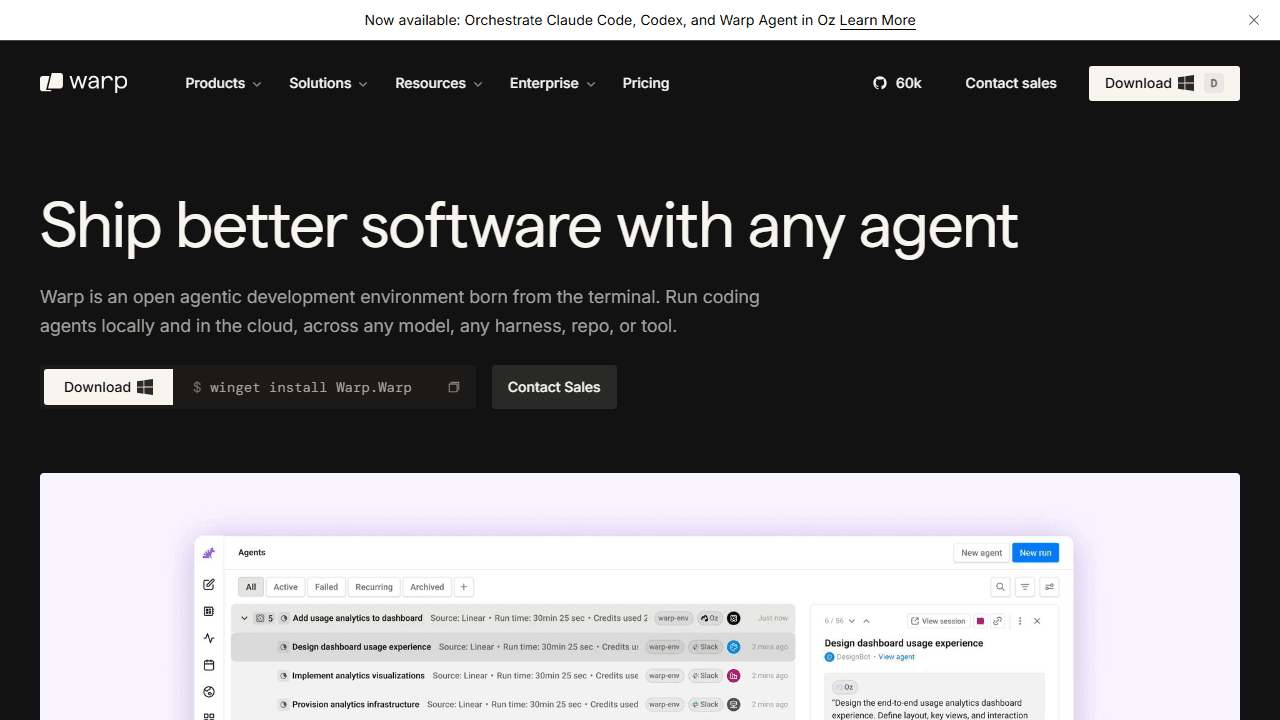
Task: Select the Provision analytics infrastructure row
Action: click(x=513, y=705)
